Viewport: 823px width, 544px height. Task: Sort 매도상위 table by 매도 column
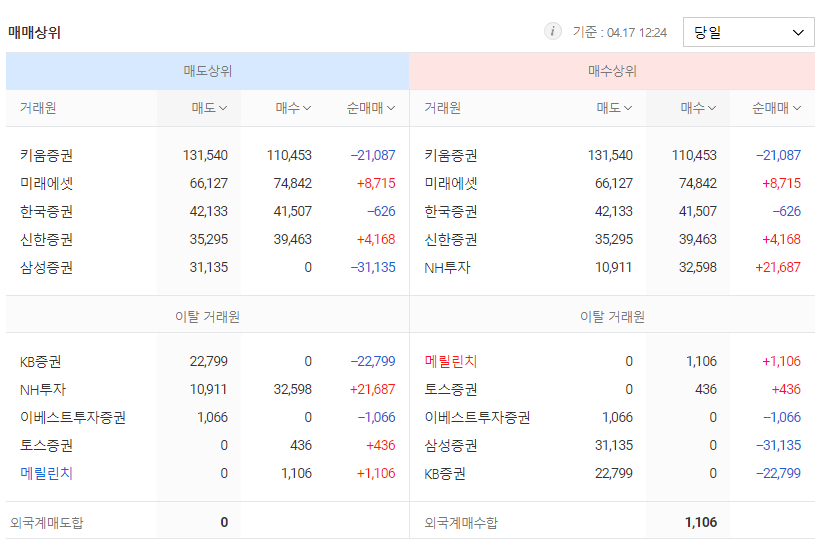[209, 108]
